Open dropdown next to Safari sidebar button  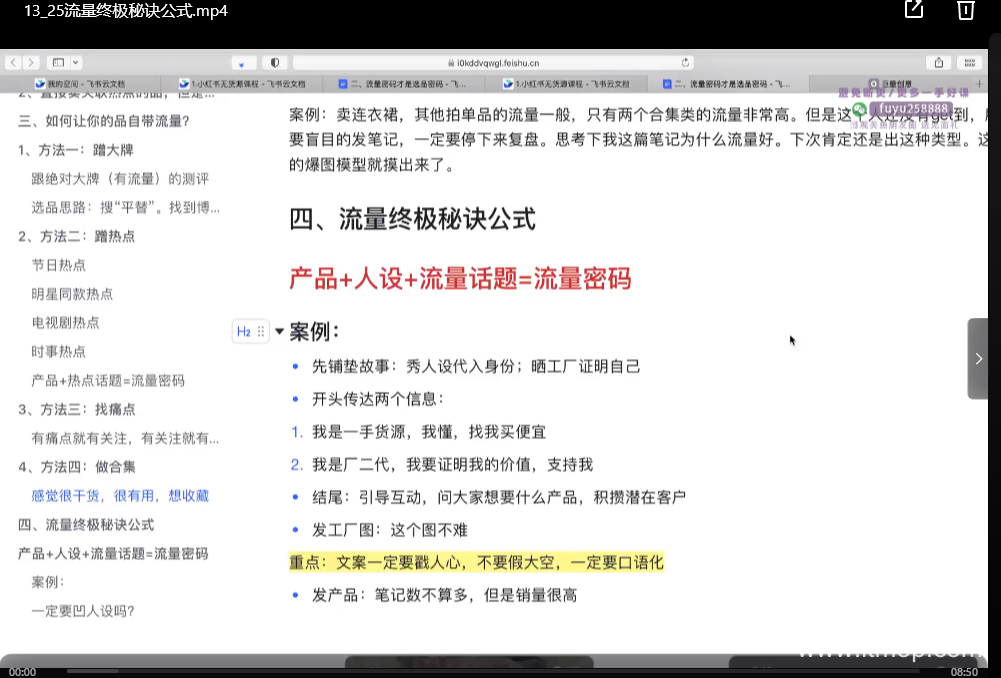[75, 62]
